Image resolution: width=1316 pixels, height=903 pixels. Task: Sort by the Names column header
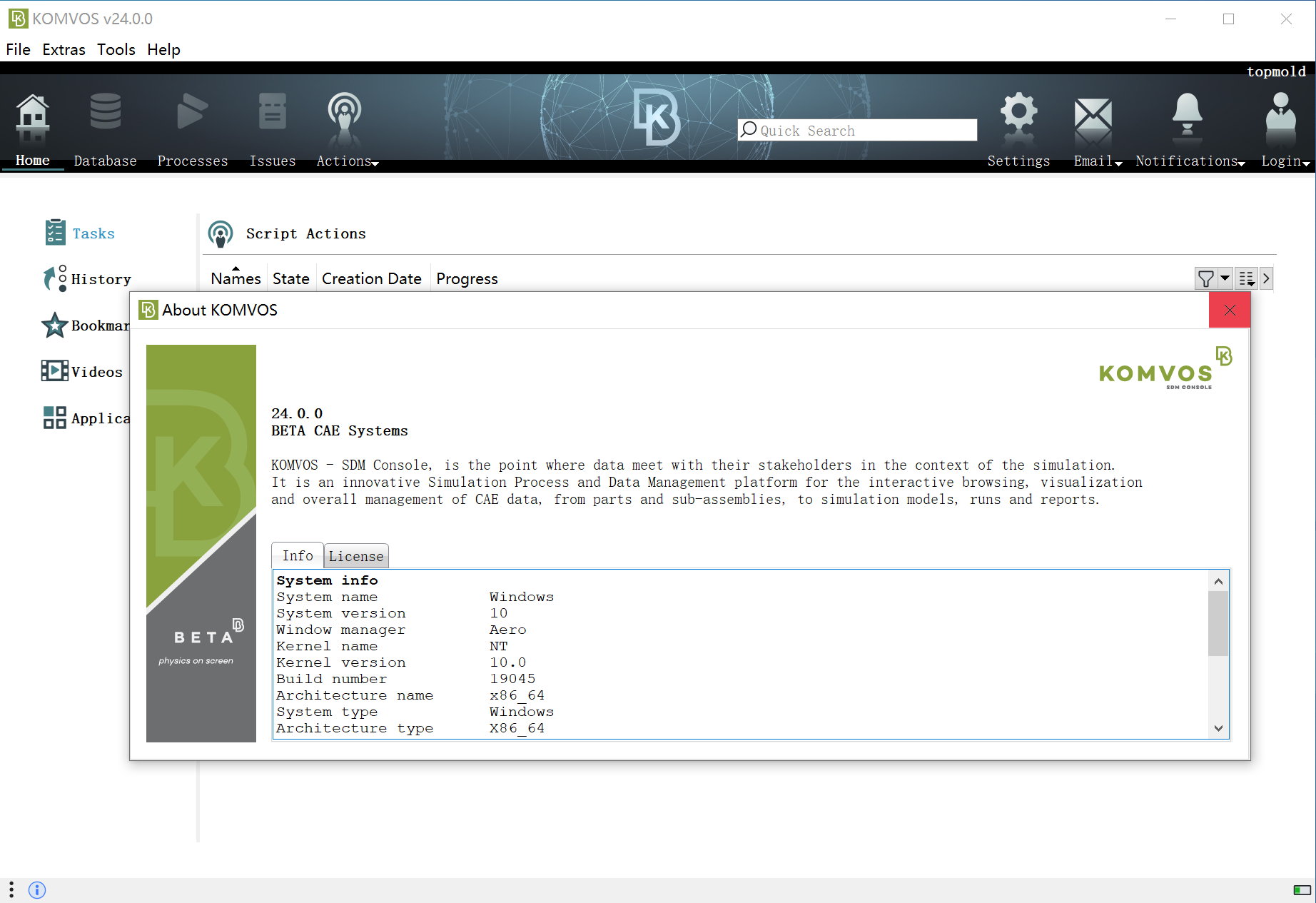pos(236,278)
